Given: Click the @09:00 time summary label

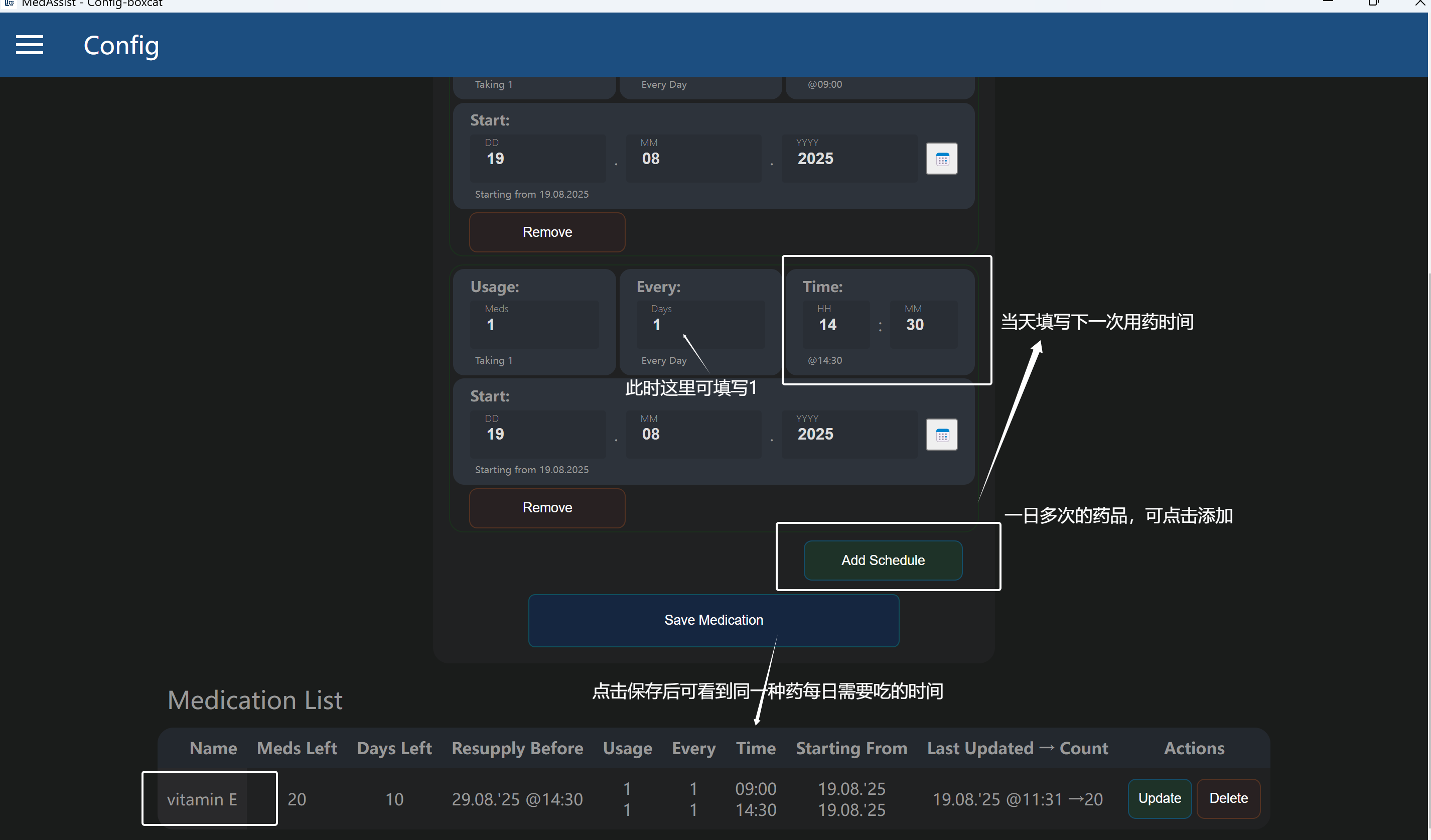Looking at the screenshot, I should (824, 84).
